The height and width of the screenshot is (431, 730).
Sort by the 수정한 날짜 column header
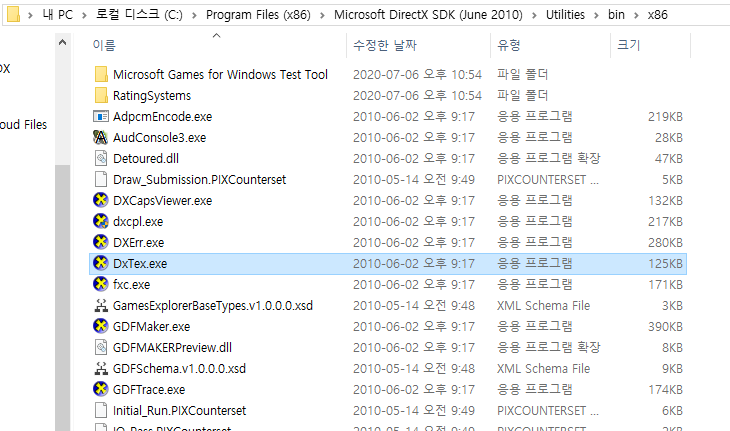coord(385,45)
